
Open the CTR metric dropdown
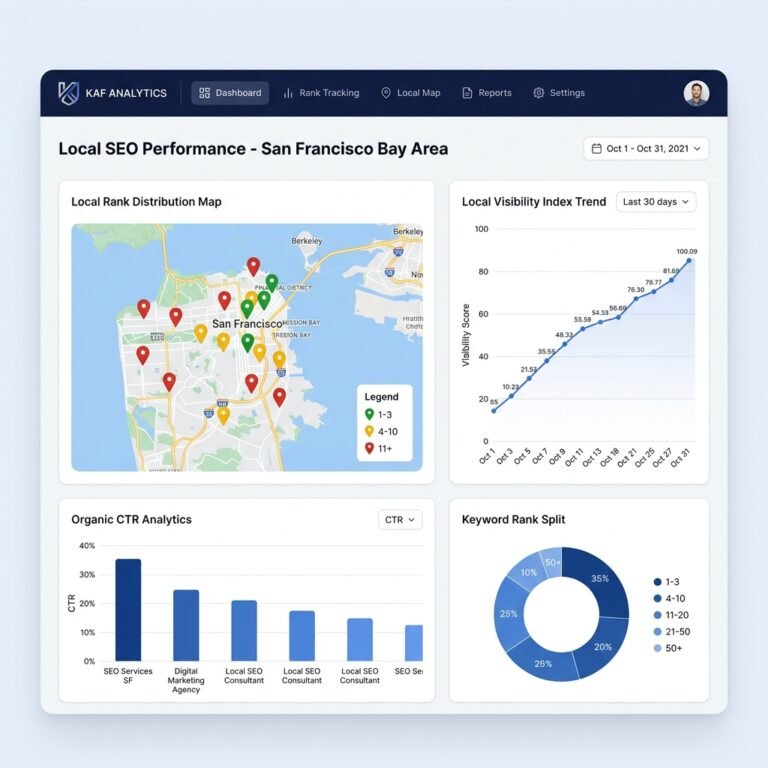pyautogui.click(x=400, y=520)
